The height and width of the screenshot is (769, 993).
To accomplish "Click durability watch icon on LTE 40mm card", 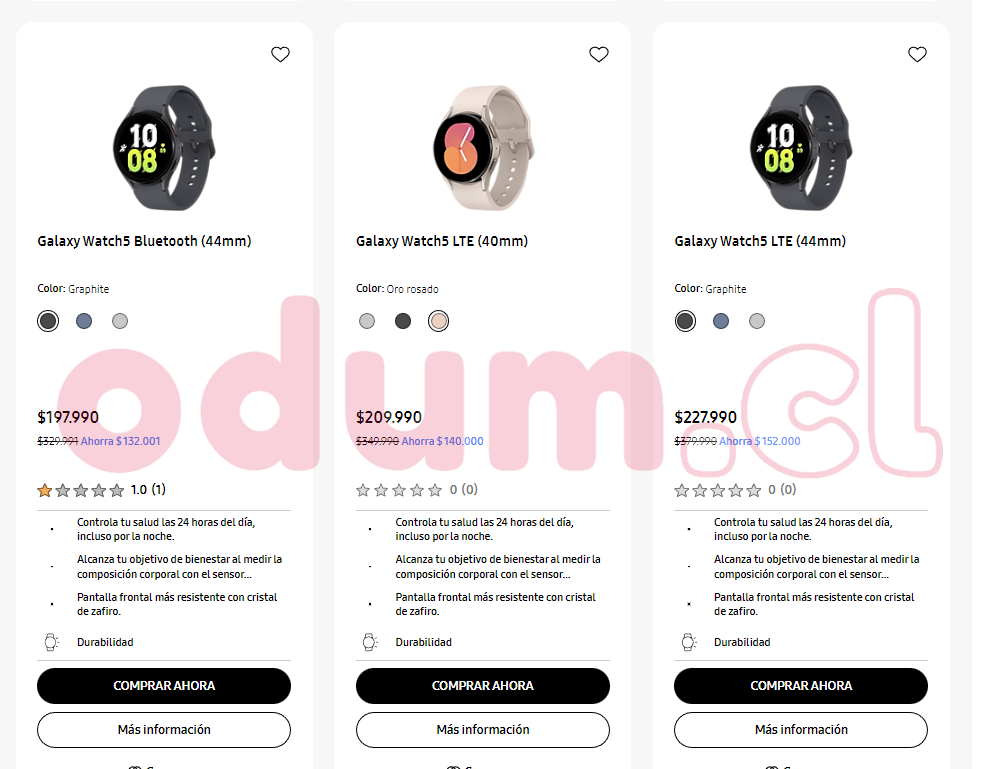I will [370, 642].
